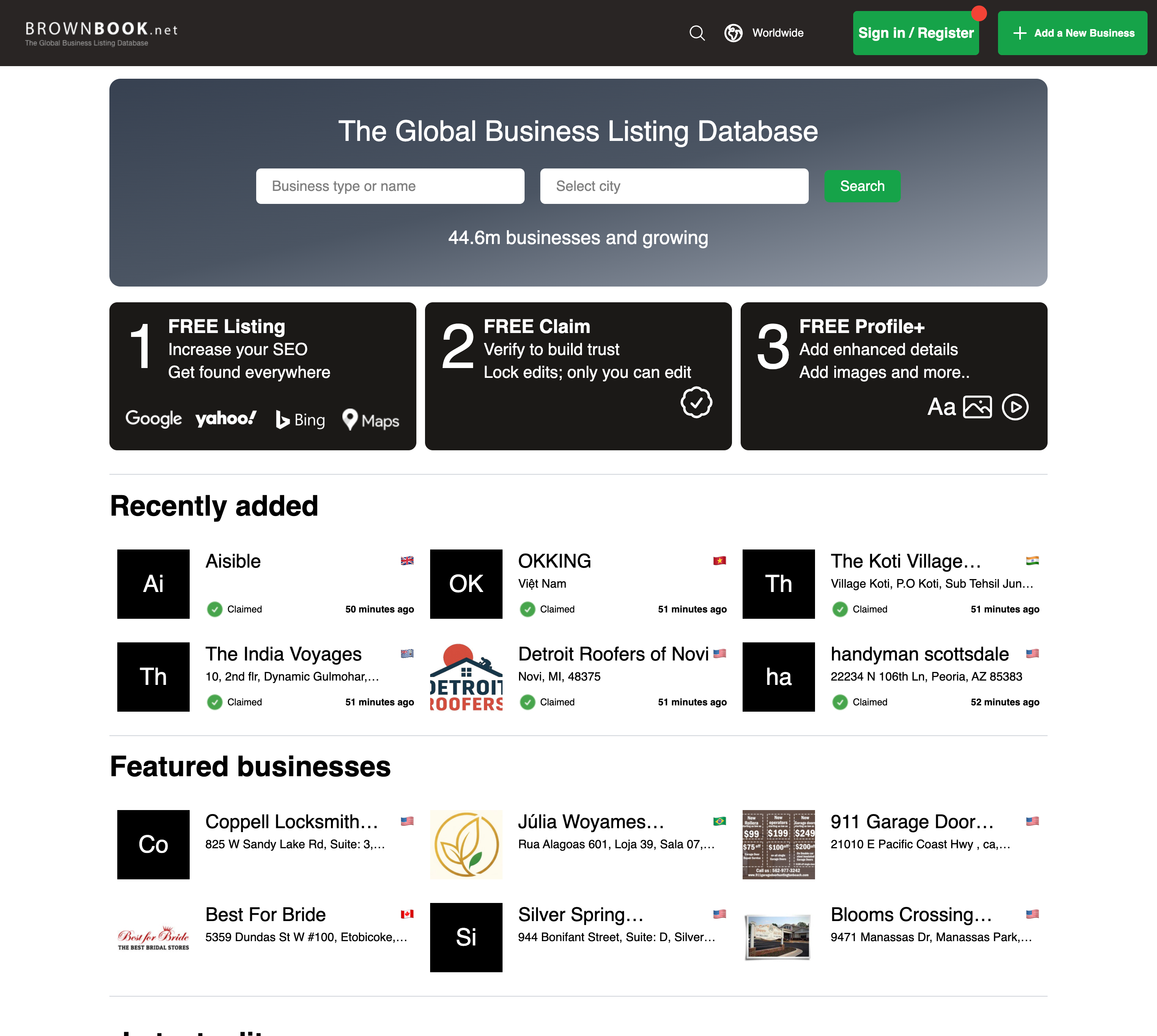Open the Select city field
The image size is (1157, 1036).
(674, 186)
